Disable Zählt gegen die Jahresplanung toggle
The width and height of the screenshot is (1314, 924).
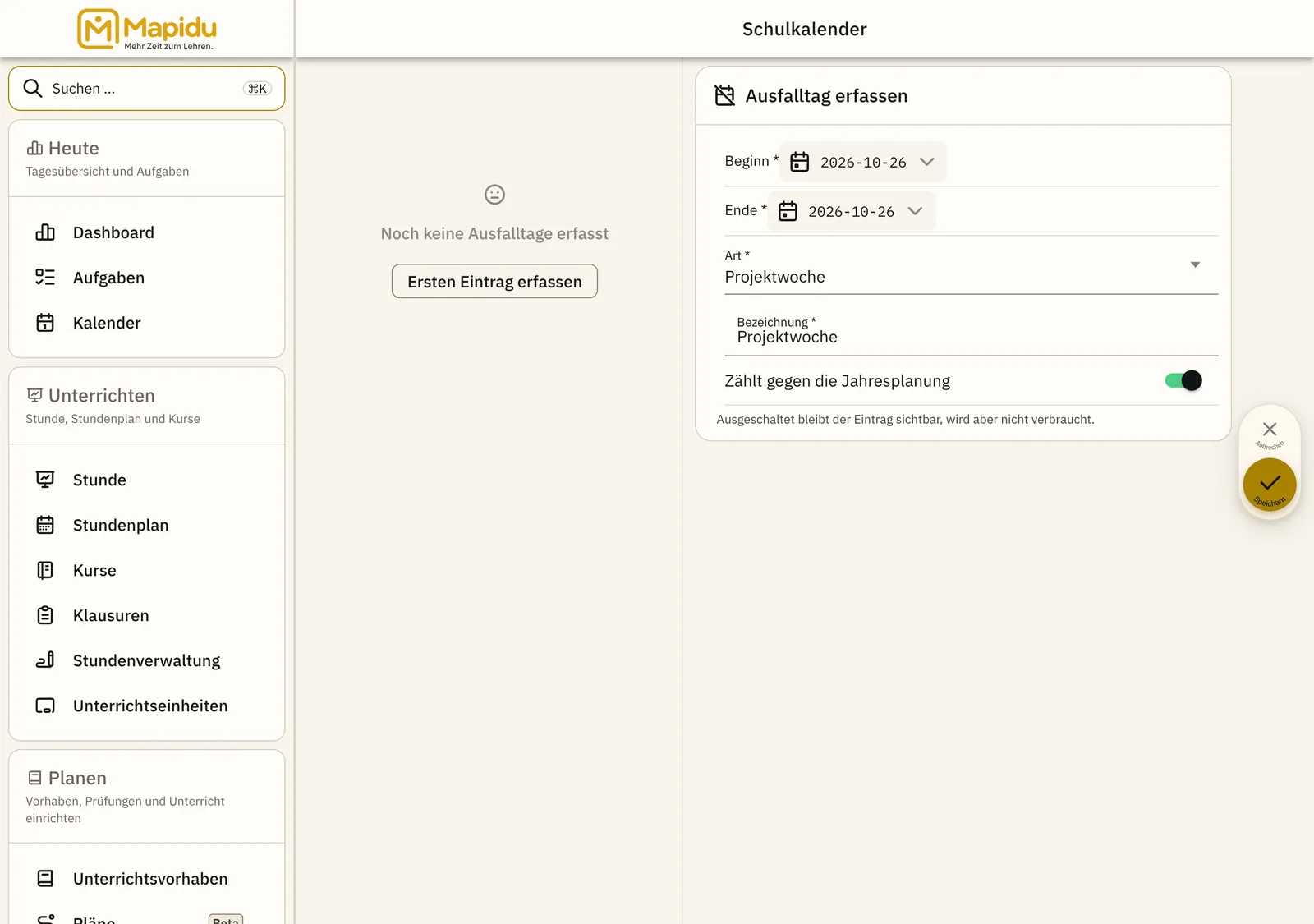coord(1183,380)
